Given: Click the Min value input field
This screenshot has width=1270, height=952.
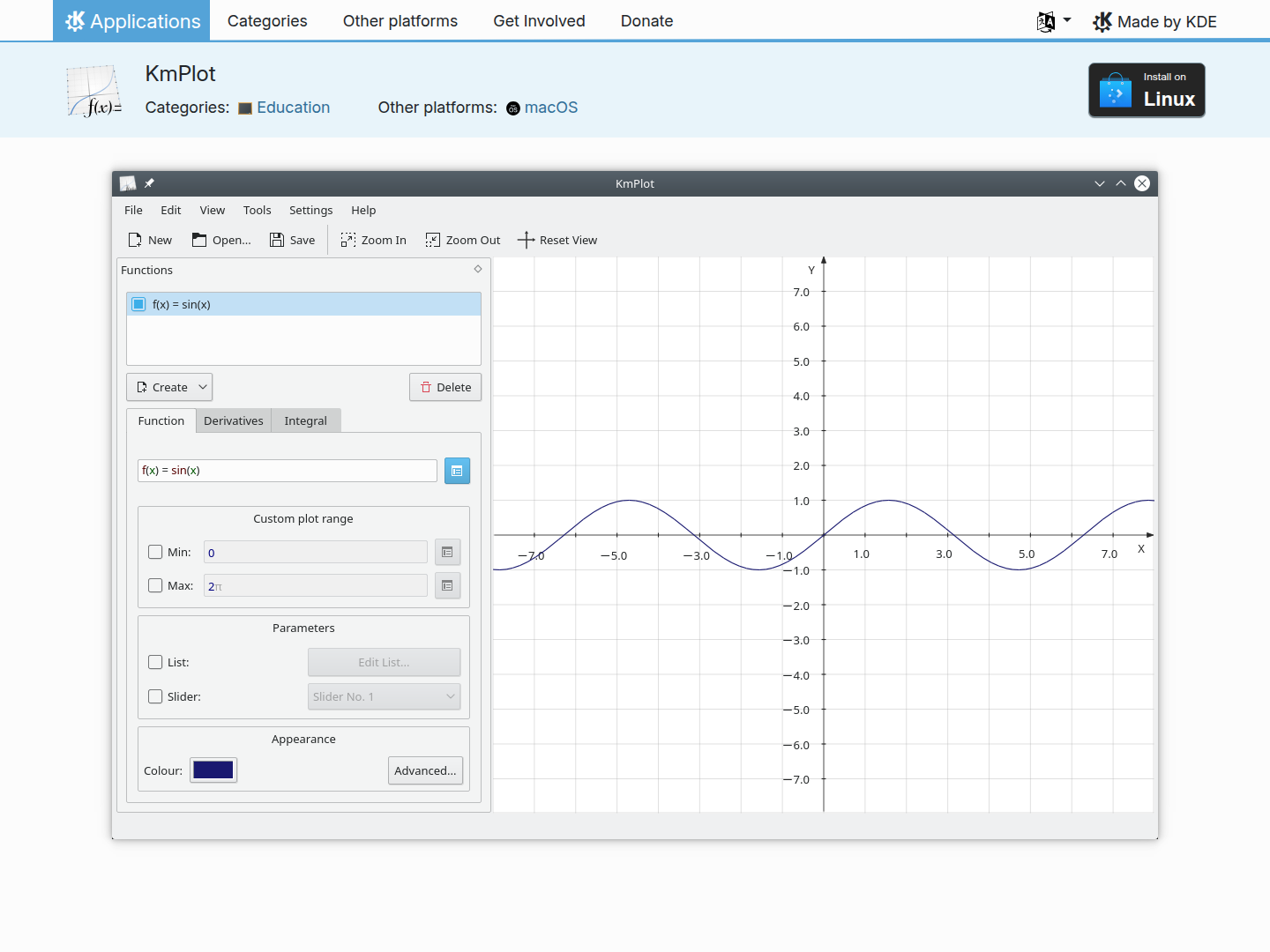Looking at the screenshot, I should coord(316,552).
